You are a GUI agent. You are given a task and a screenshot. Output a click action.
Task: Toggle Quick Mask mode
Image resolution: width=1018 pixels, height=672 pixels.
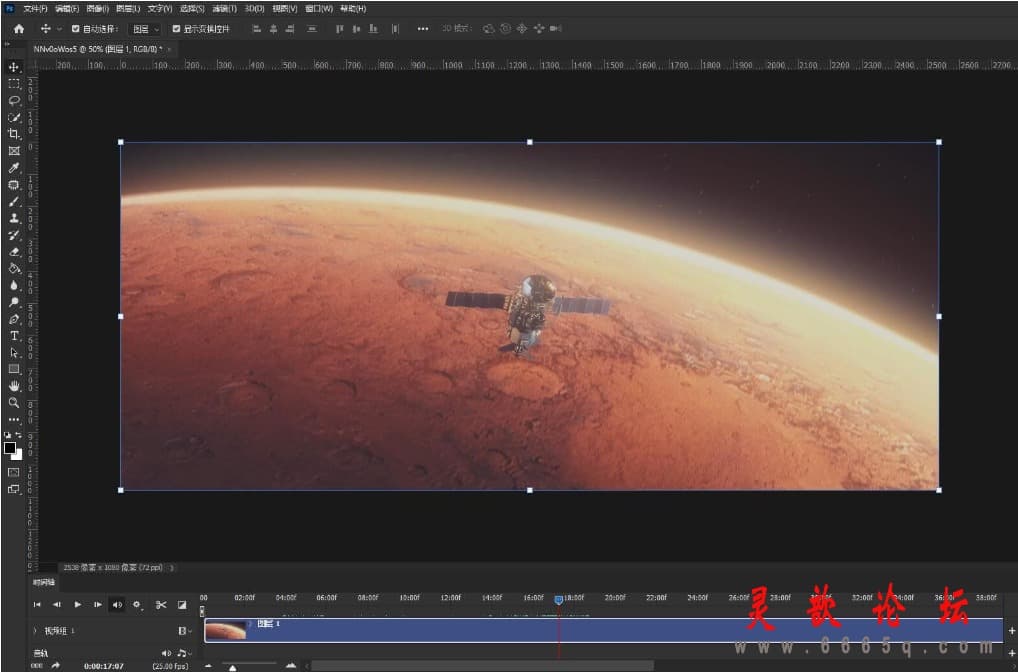pos(14,472)
